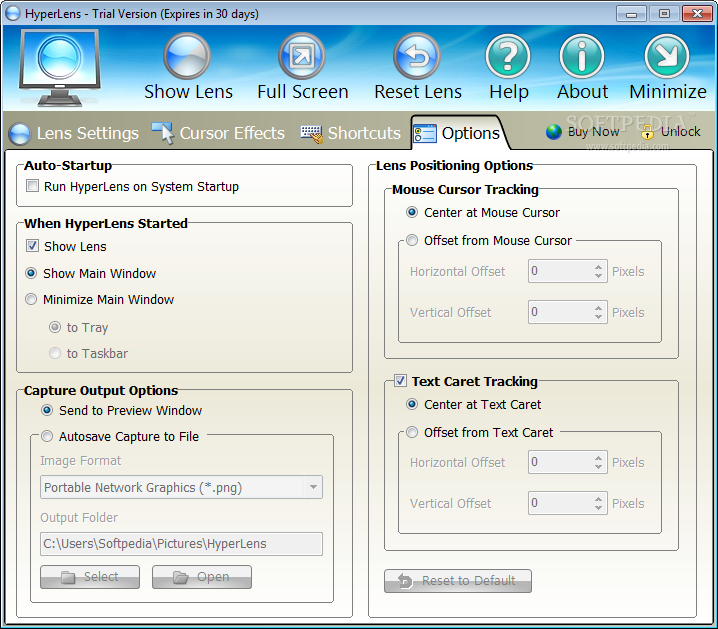Click the Buy Now link
This screenshot has height=629, width=718.
(593, 132)
